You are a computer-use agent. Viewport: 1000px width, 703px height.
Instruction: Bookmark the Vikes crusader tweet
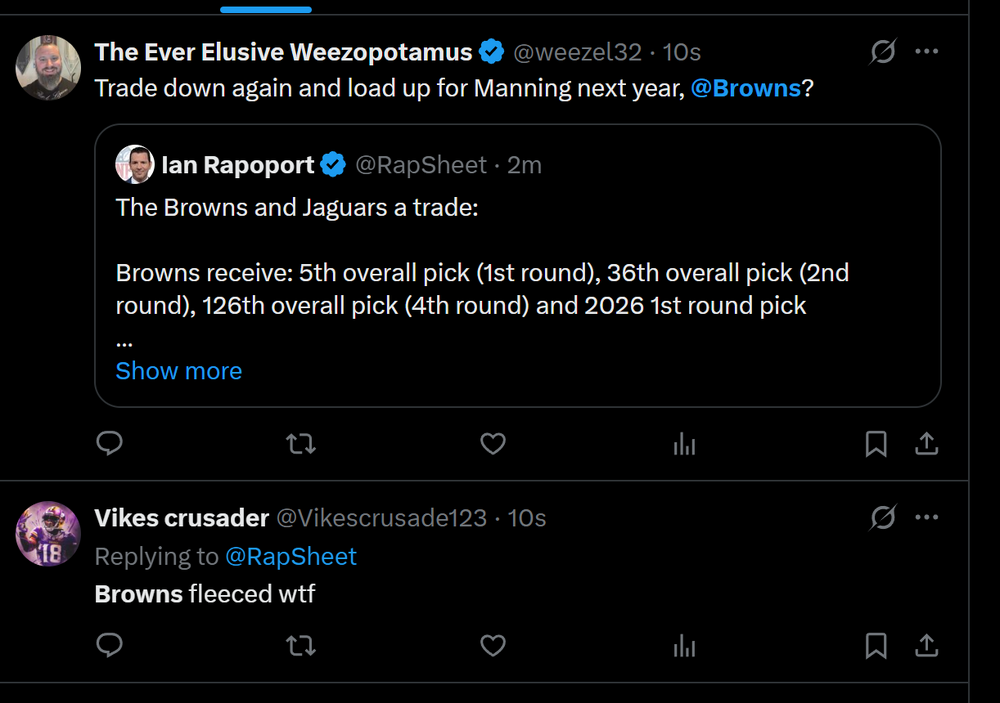click(876, 646)
